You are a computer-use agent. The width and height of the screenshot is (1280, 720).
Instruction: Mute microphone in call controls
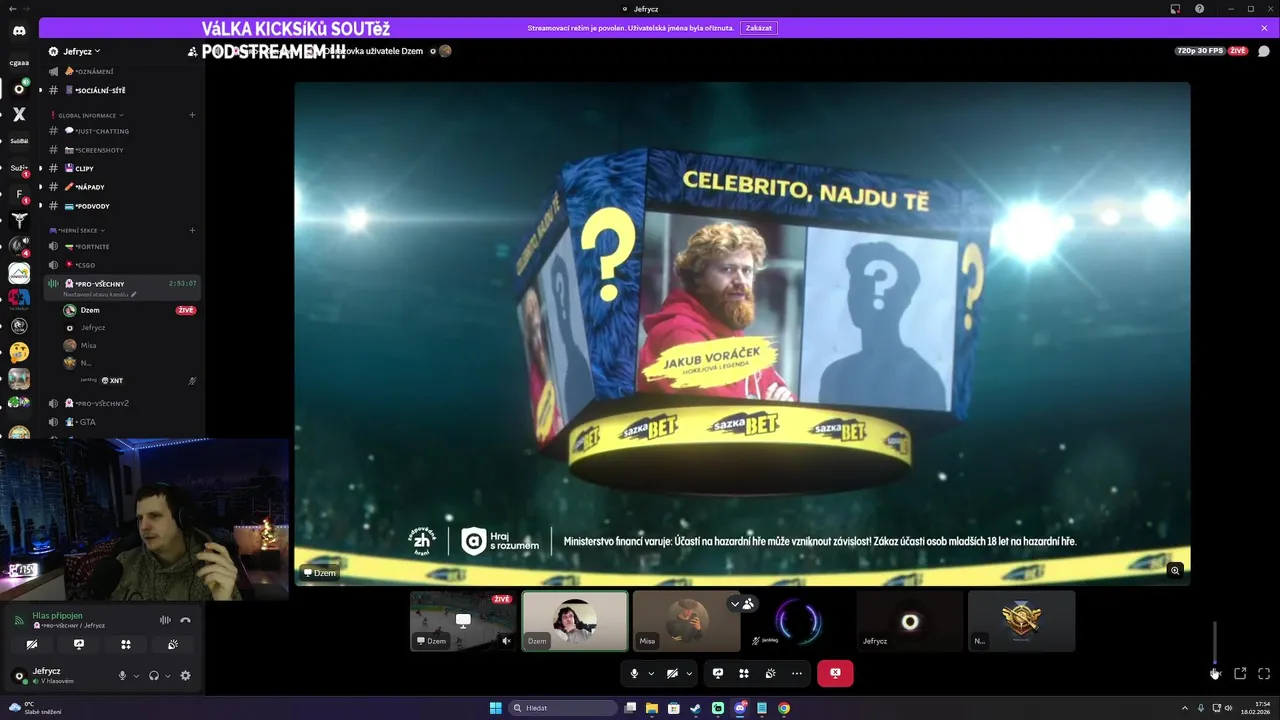pos(634,674)
